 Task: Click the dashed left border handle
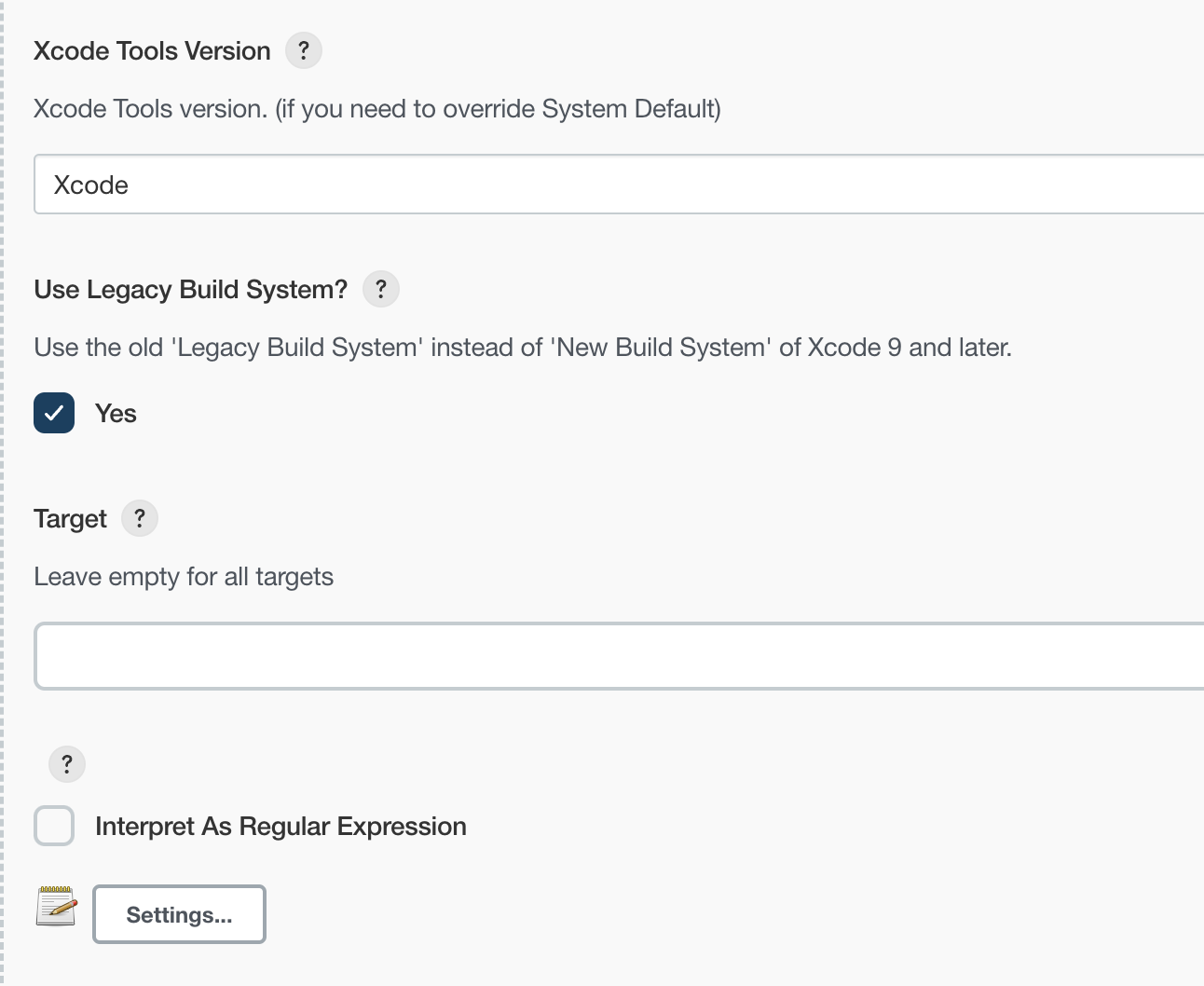pos(3,492)
